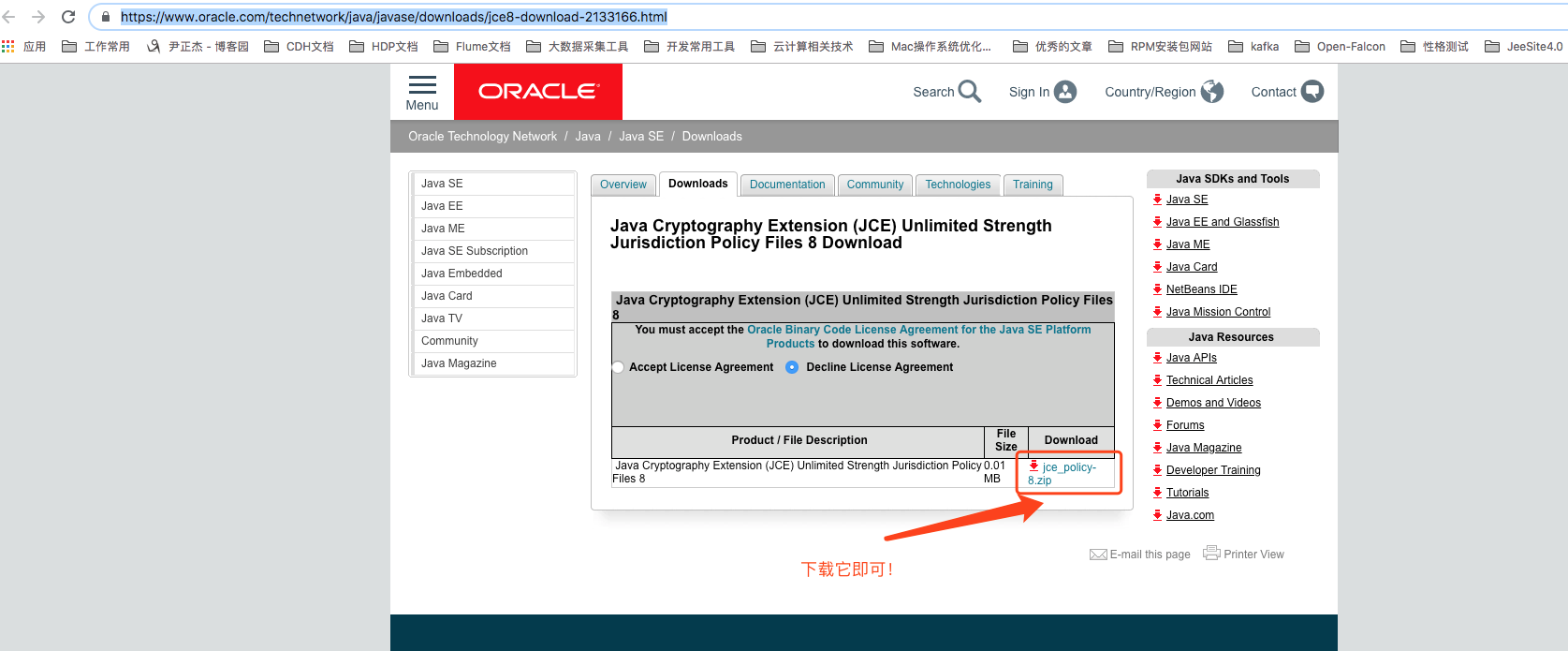Click the browser forward arrow

[38, 17]
